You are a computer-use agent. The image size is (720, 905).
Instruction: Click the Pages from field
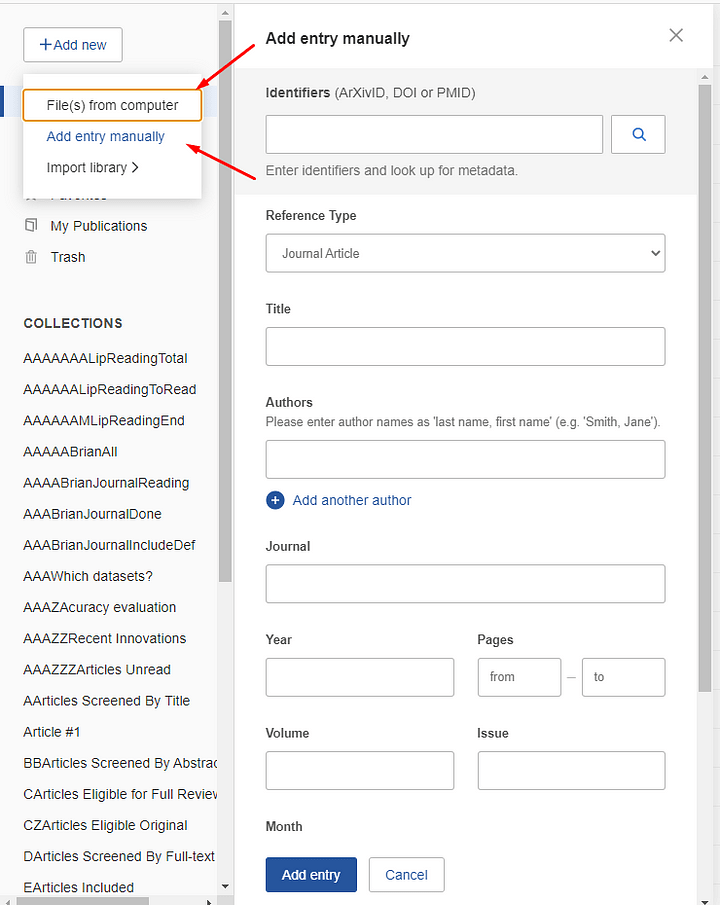(519, 677)
